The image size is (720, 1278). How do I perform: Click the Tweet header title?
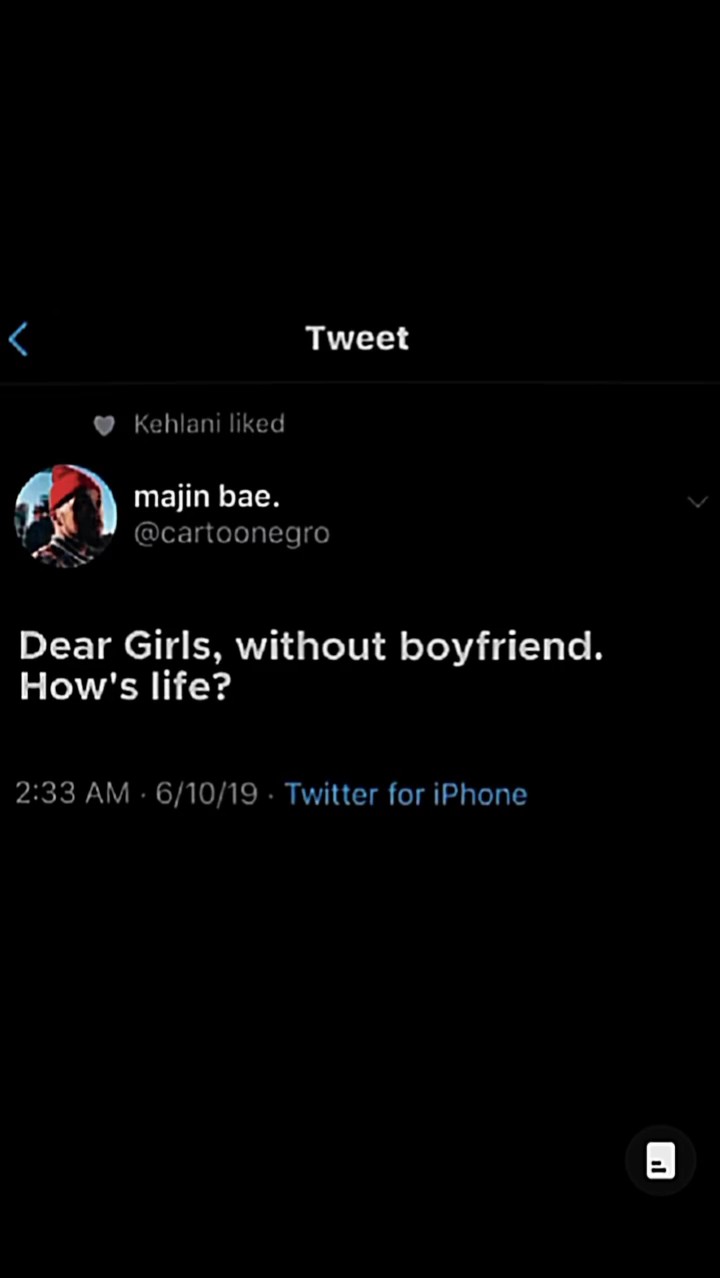pos(358,338)
